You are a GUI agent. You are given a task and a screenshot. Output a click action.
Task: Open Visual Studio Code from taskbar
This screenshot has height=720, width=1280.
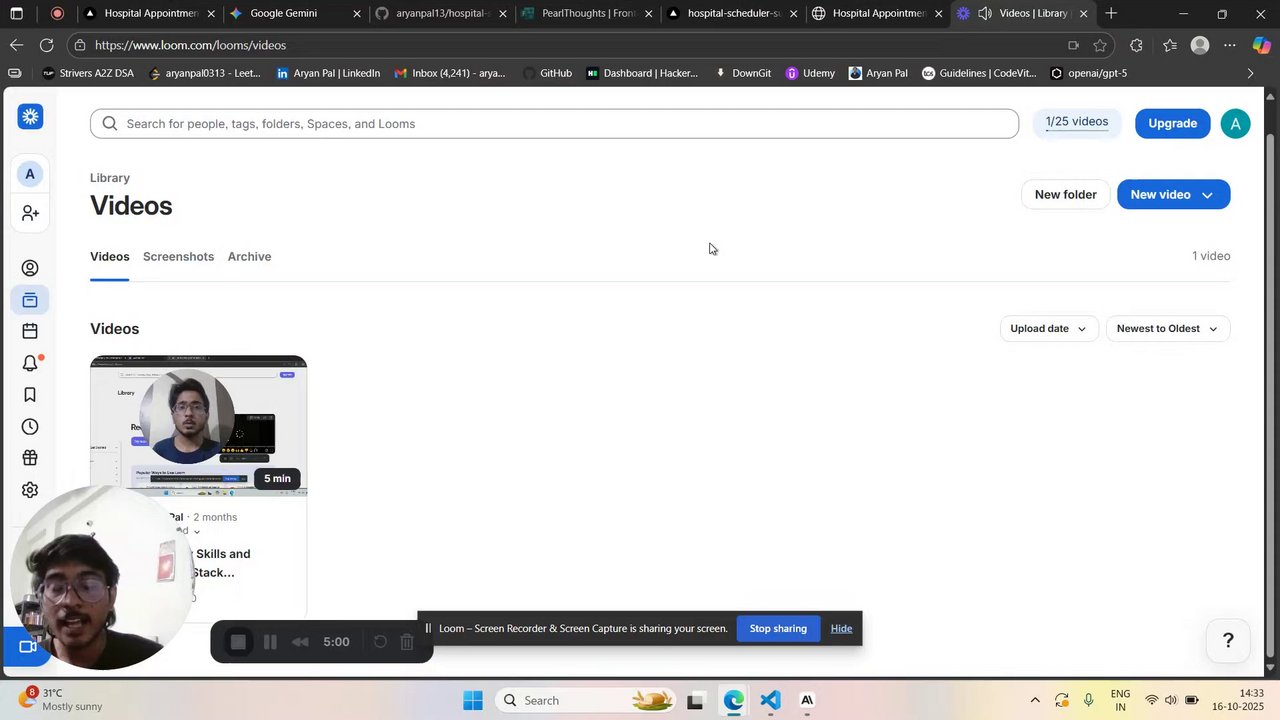(x=770, y=701)
